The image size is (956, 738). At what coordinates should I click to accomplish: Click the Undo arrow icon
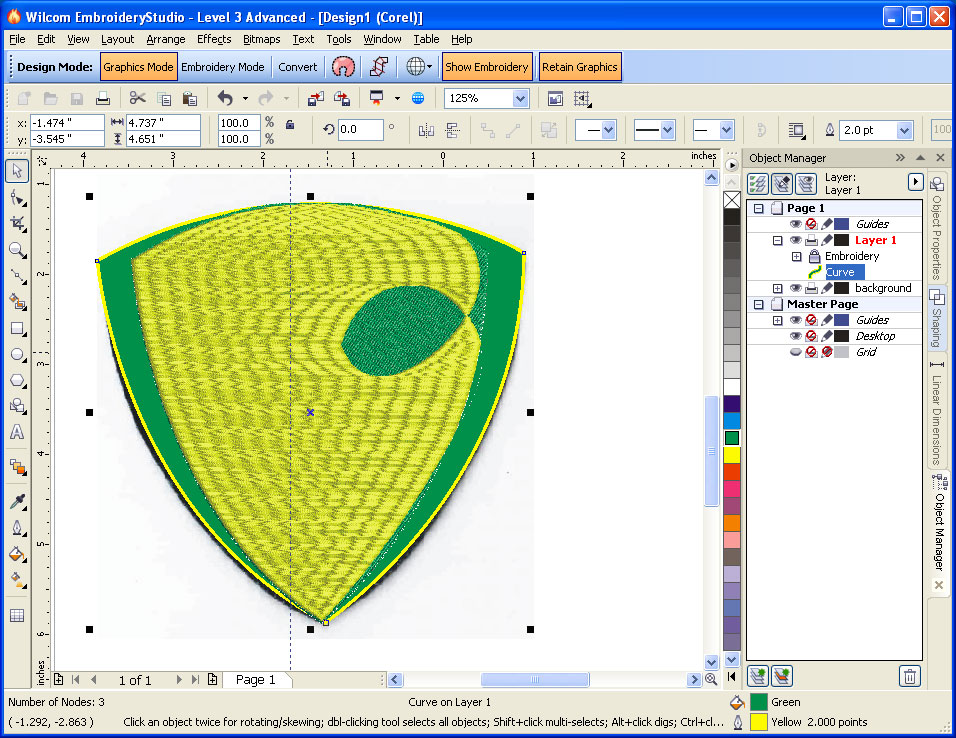[x=225, y=98]
